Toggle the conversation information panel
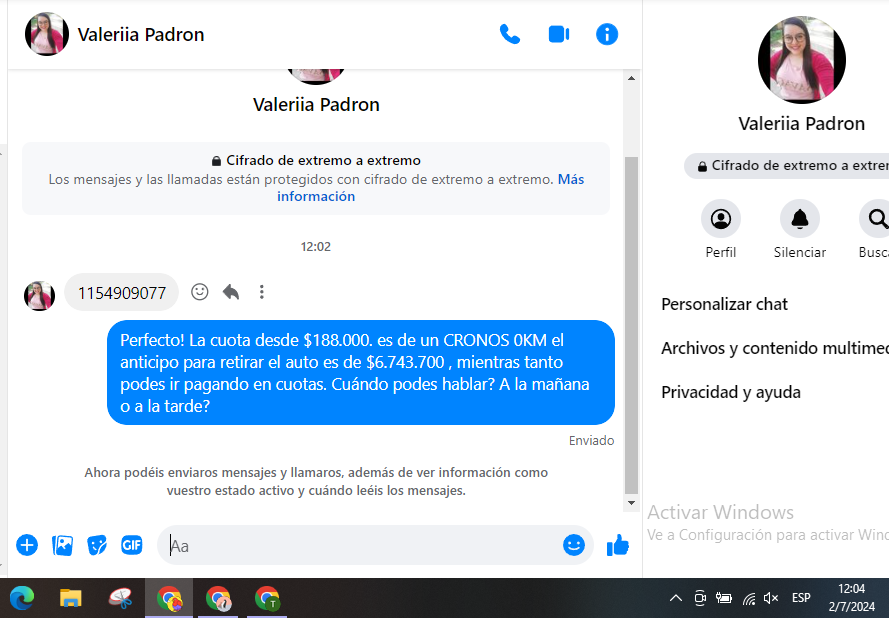Image resolution: width=889 pixels, height=618 pixels. [x=607, y=34]
